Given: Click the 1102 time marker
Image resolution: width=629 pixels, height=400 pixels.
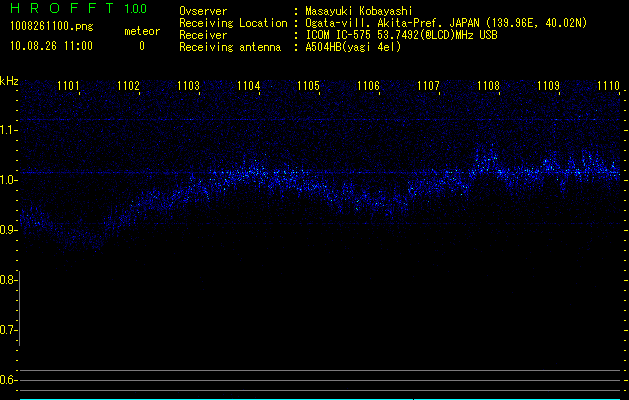Looking at the screenshot, I should [x=128, y=86].
